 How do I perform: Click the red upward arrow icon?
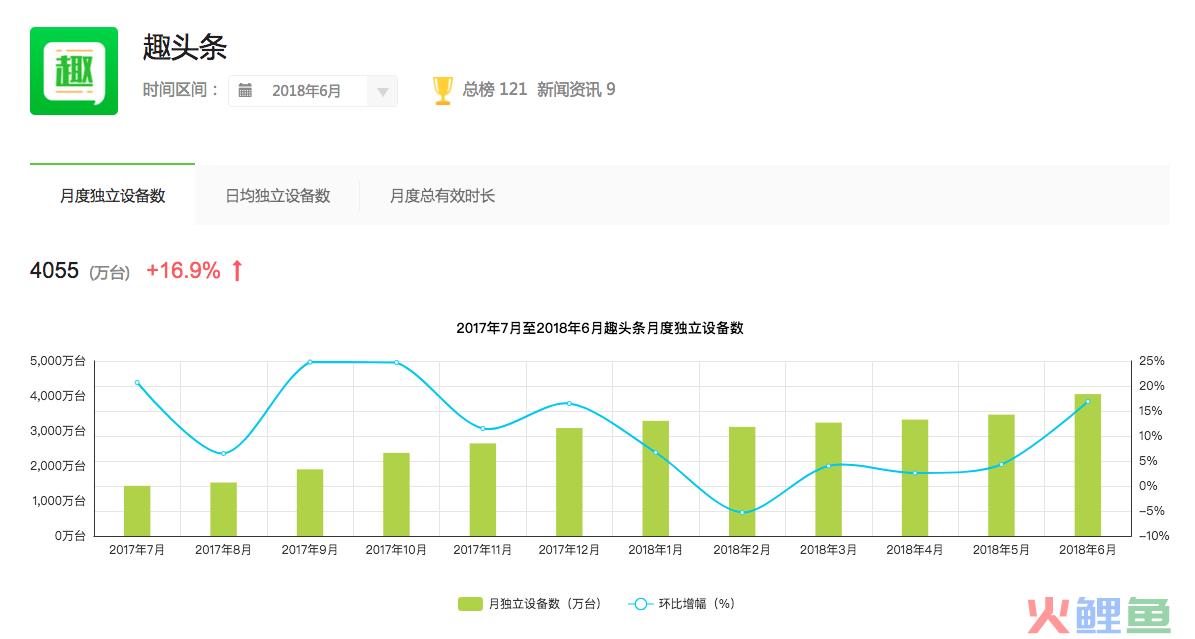coord(237,270)
